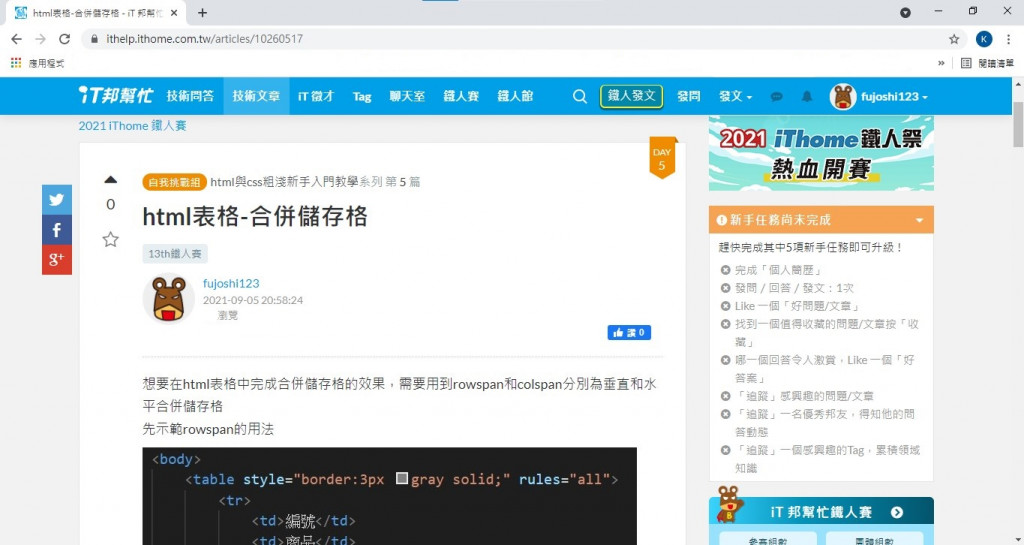This screenshot has width=1024, height=545.
Task: Click the DAY 5 ribbon badge
Action: pos(662,157)
